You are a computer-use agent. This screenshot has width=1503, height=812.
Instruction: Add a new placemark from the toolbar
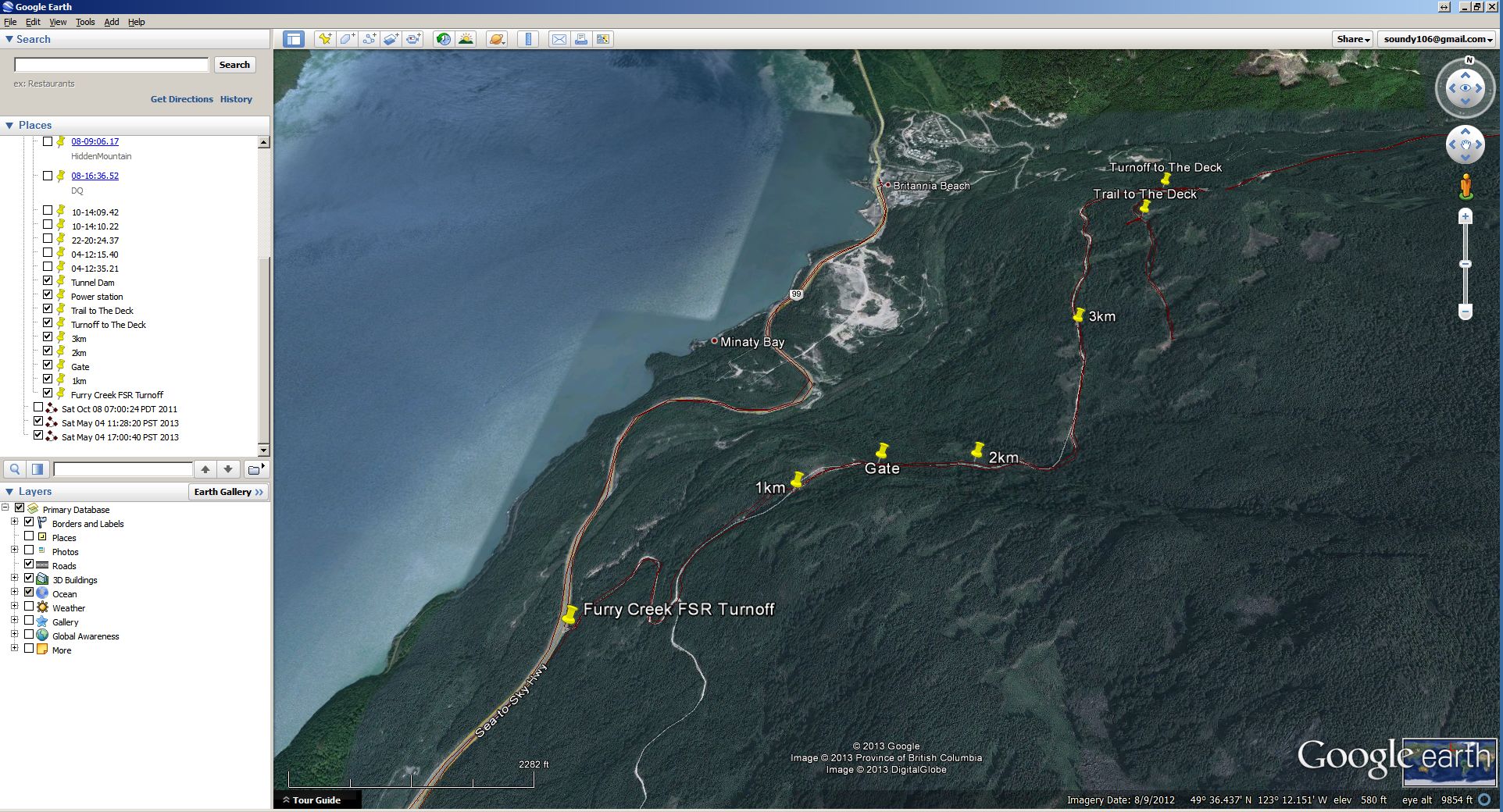325,39
